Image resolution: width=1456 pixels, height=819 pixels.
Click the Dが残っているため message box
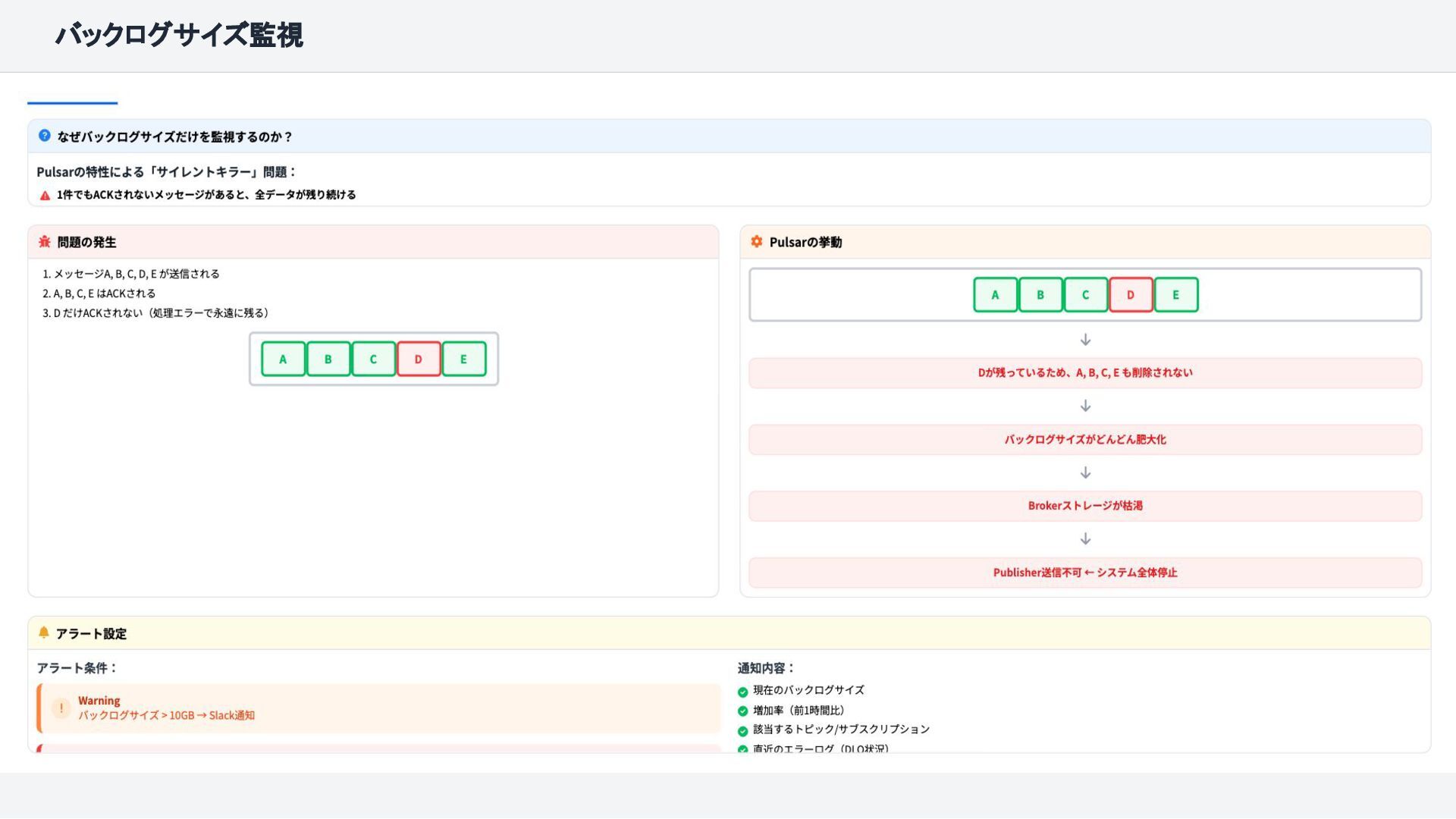click(1084, 373)
